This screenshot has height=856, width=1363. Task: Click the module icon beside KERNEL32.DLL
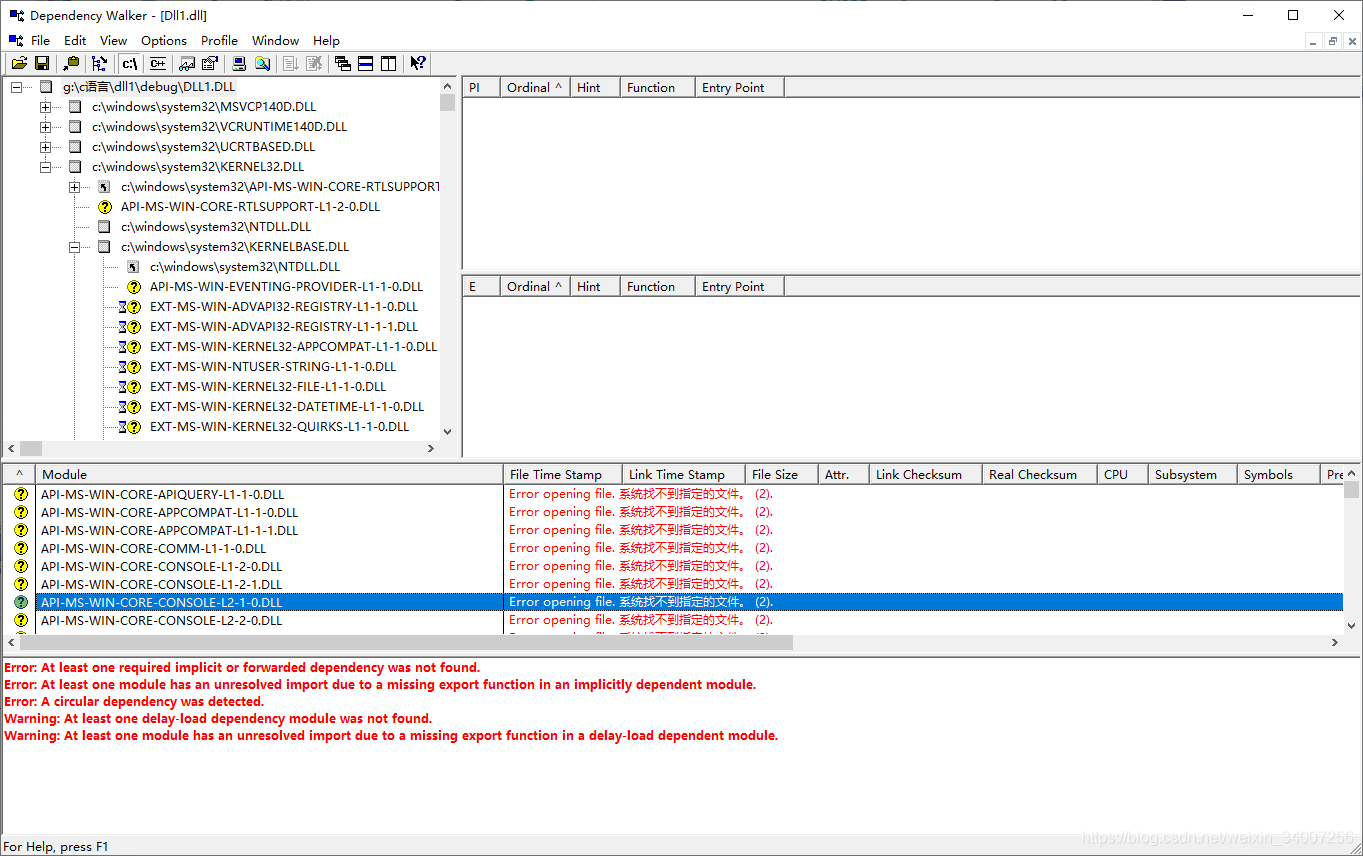pyautogui.click(x=75, y=167)
